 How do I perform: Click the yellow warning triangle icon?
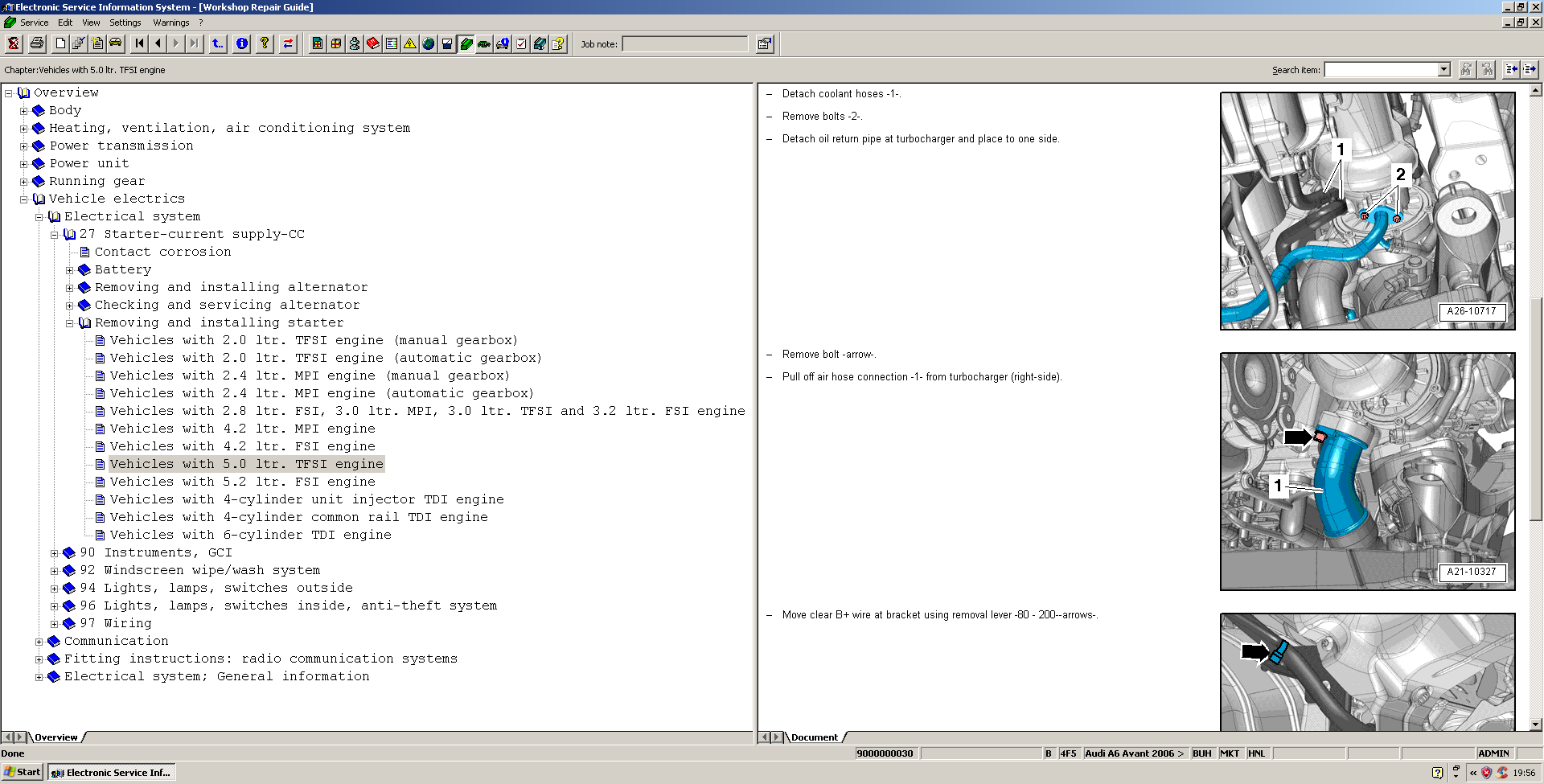(410, 43)
